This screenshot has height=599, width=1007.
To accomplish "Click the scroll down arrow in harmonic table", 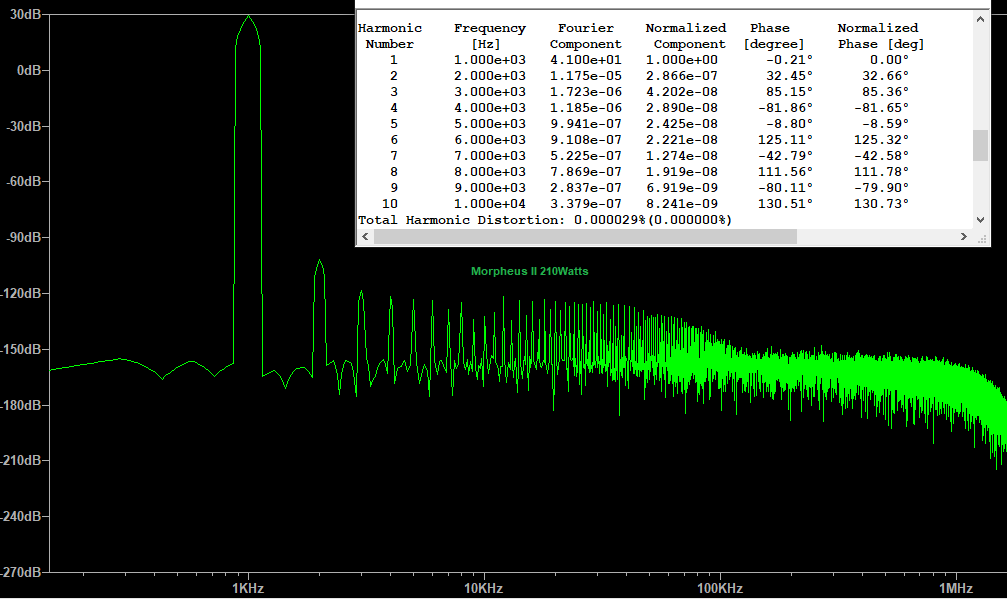I will (x=980, y=220).
